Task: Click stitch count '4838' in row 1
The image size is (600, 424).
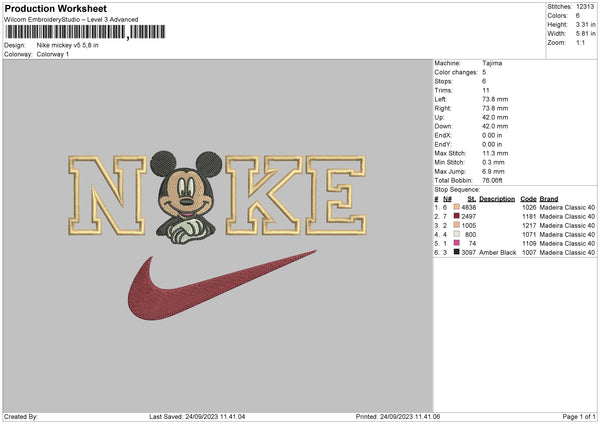Action: 469,207
